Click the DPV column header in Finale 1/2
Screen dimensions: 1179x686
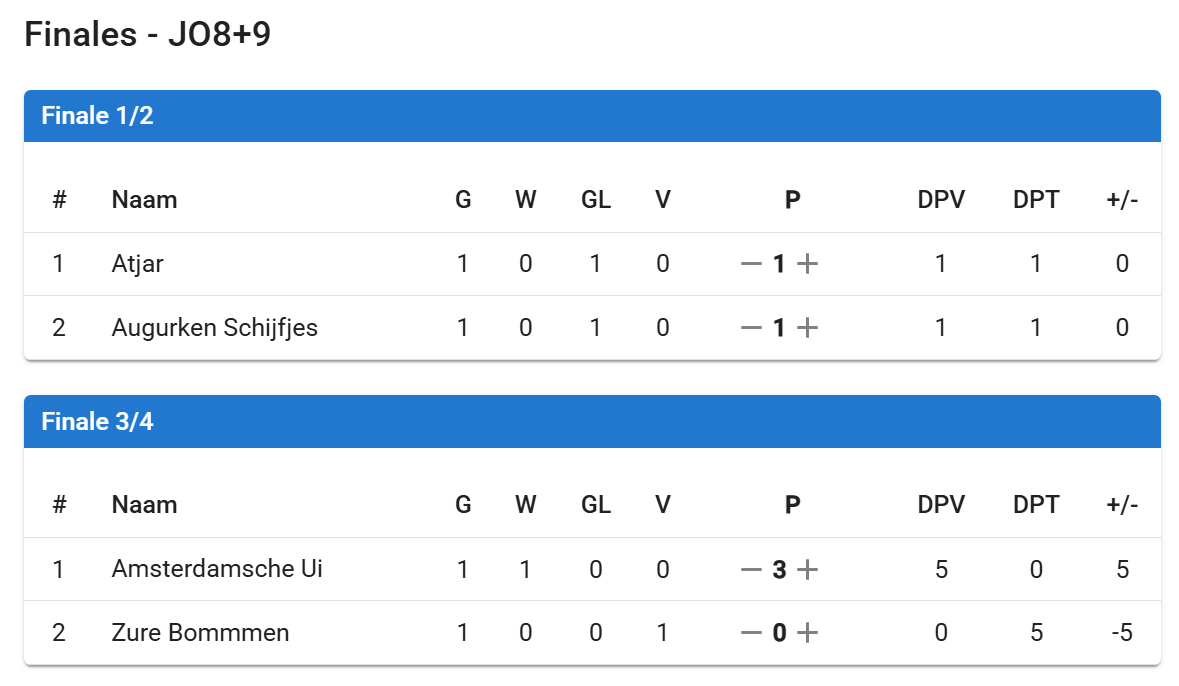941,200
